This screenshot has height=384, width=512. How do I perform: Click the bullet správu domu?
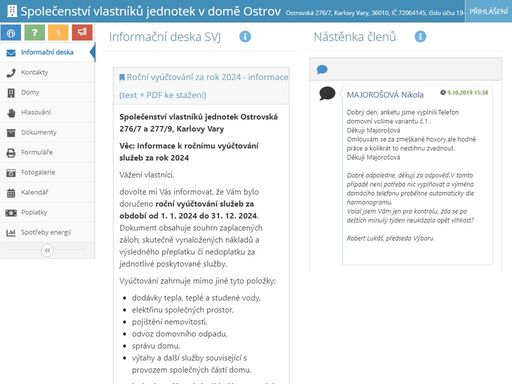coord(156,346)
